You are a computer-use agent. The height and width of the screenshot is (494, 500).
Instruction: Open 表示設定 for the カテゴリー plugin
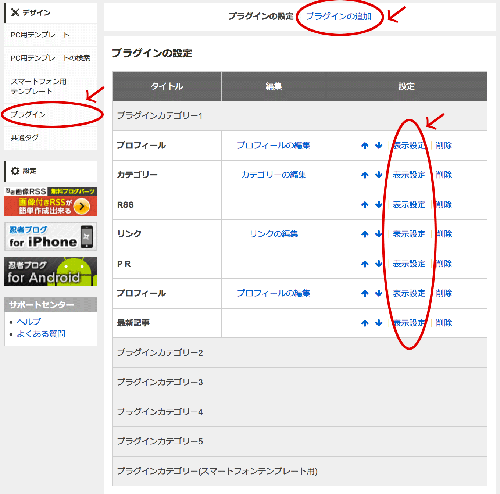(x=409, y=175)
